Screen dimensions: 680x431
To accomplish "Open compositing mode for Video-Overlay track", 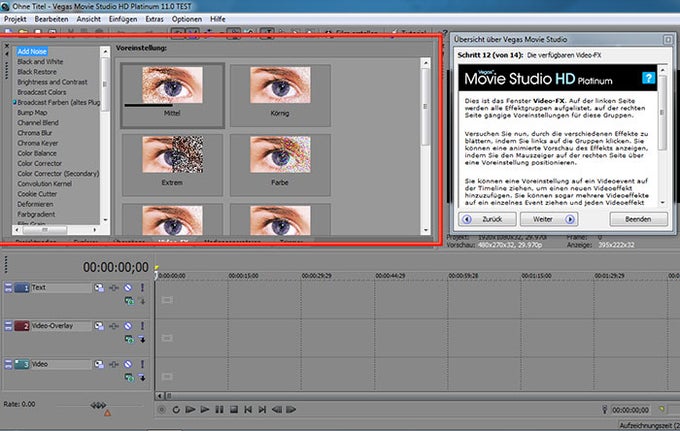I will (129, 339).
